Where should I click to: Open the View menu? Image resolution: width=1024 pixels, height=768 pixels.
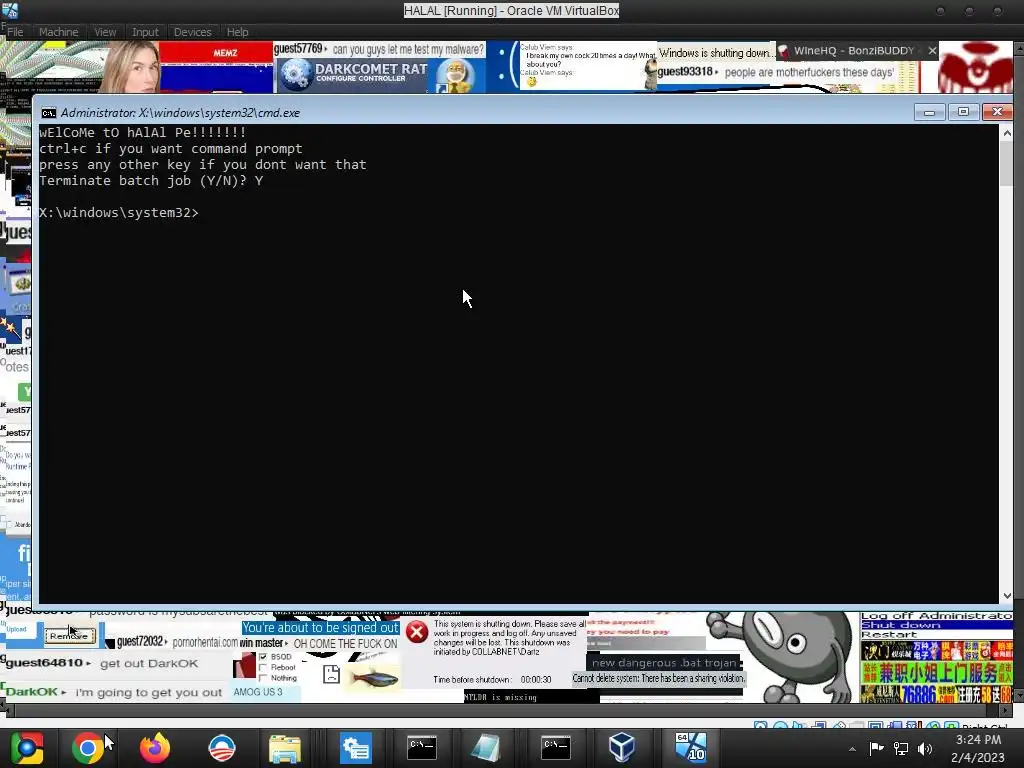(104, 31)
